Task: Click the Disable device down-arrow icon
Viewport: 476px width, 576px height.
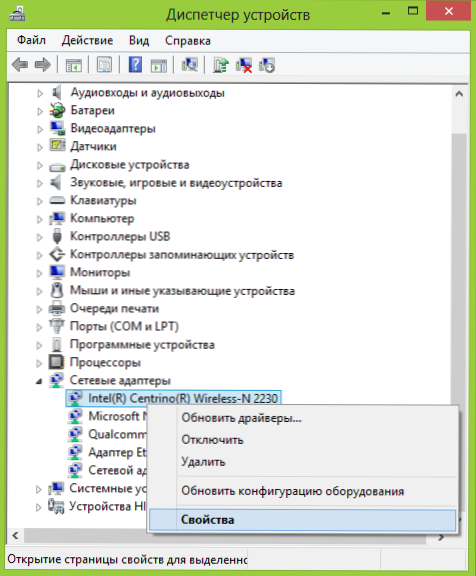Action: point(267,65)
